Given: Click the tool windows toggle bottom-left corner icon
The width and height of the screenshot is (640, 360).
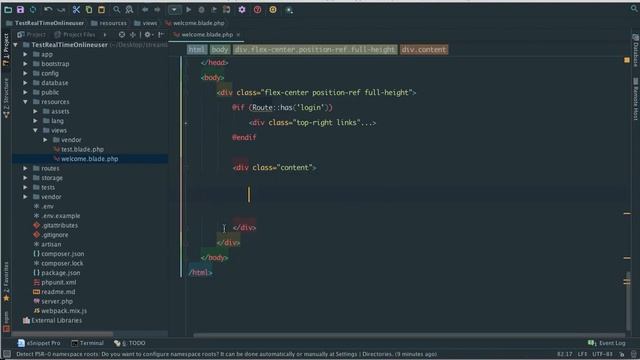Looking at the screenshot, I should pyautogui.click(x=7, y=354).
